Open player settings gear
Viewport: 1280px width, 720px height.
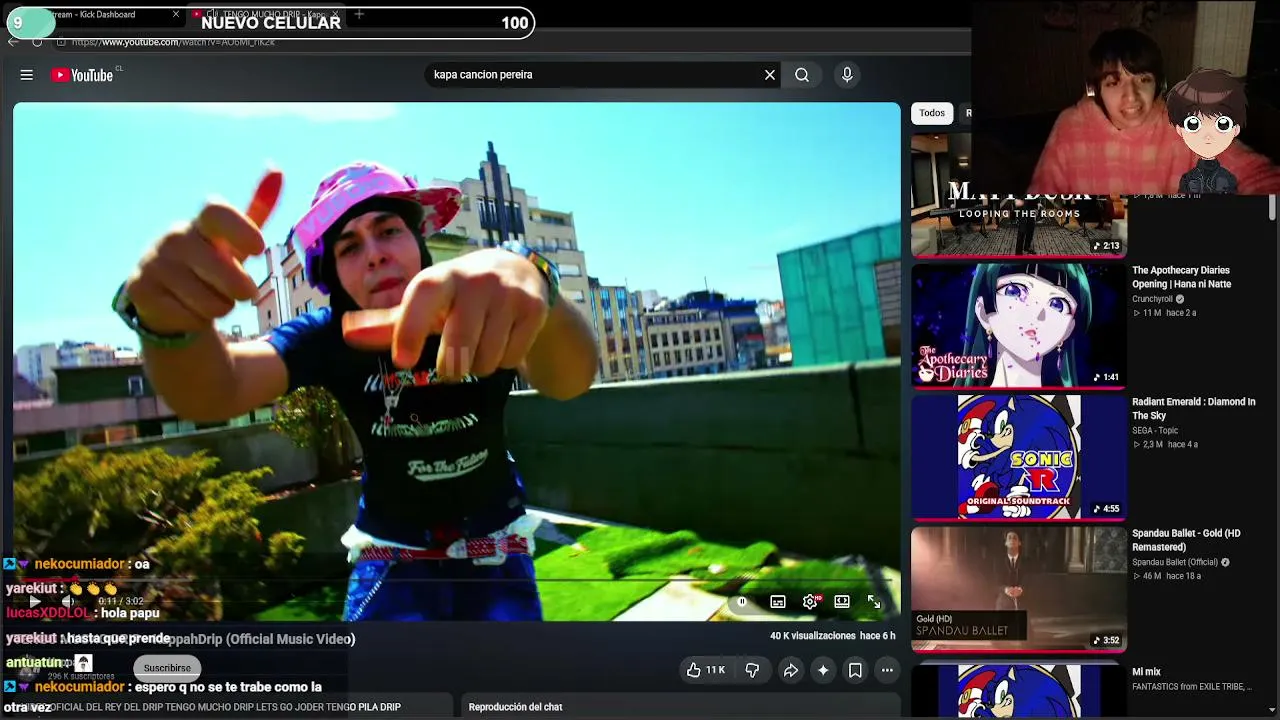[810, 602]
